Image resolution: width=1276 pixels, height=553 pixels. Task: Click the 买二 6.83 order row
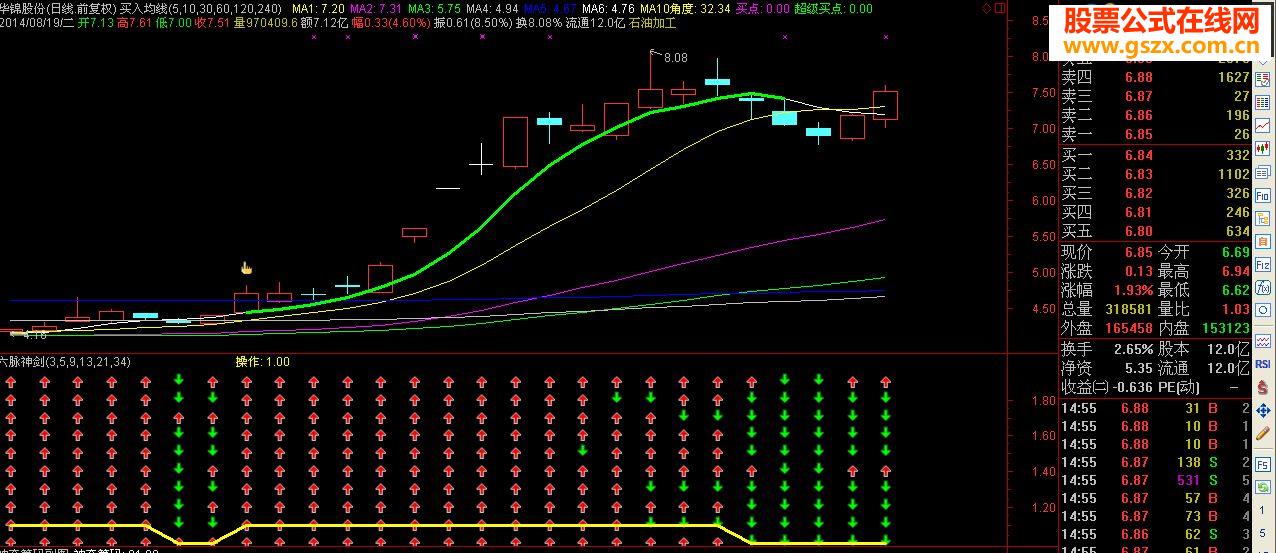1155,174
